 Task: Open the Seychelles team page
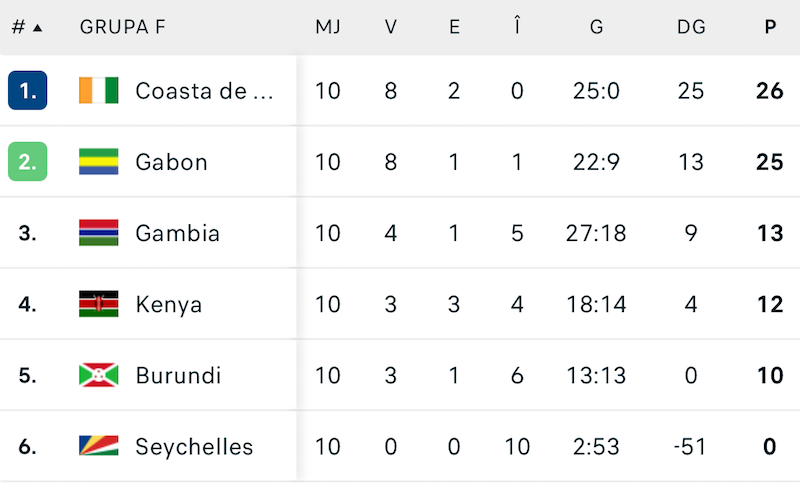tap(194, 446)
